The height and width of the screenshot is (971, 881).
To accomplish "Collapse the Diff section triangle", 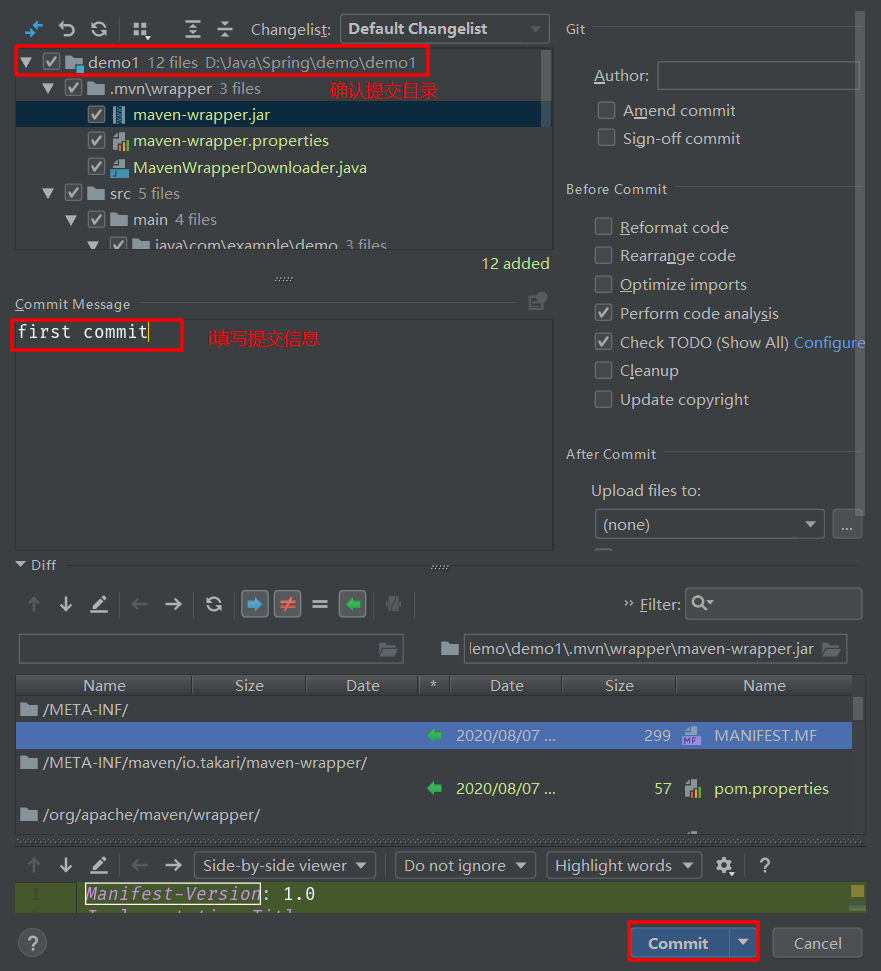I will pos(20,565).
